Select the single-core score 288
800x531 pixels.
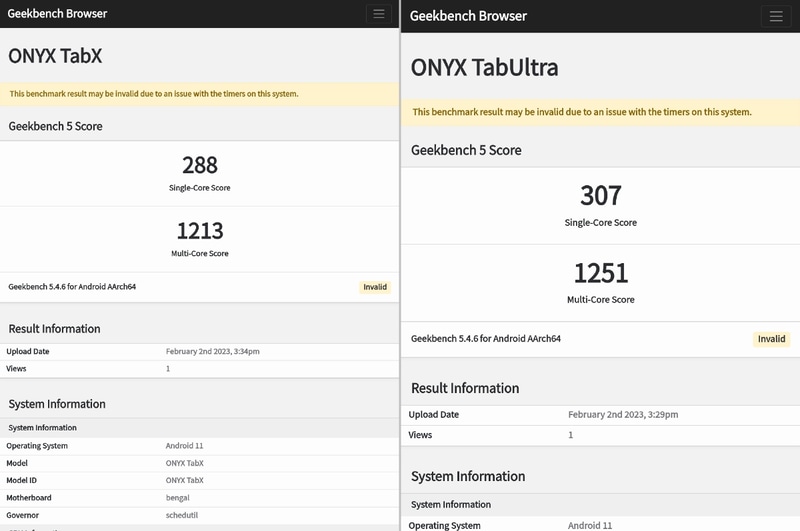click(x=200, y=165)
